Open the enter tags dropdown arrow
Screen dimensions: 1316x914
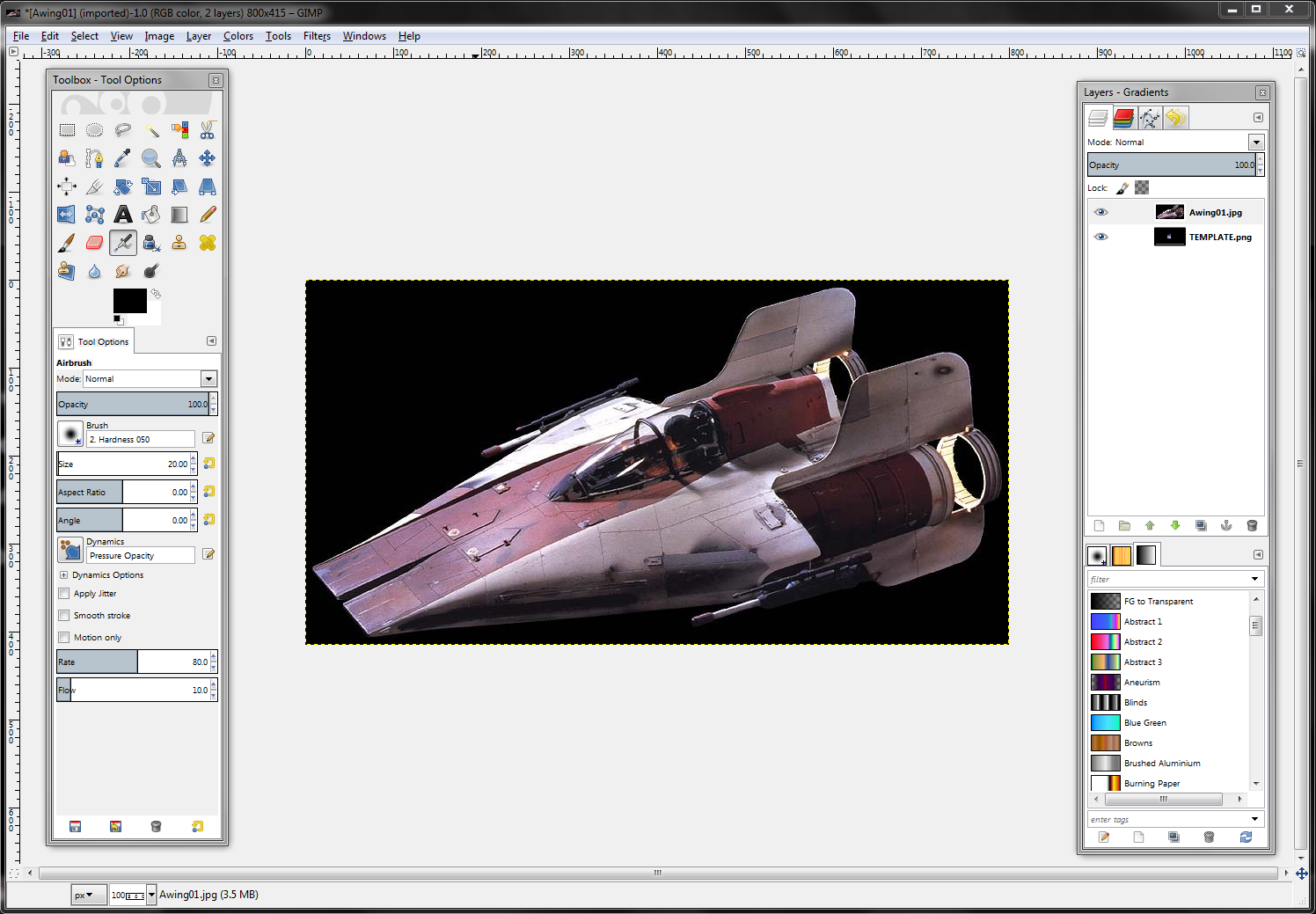pyautogui.click(x=1255, y=819)
